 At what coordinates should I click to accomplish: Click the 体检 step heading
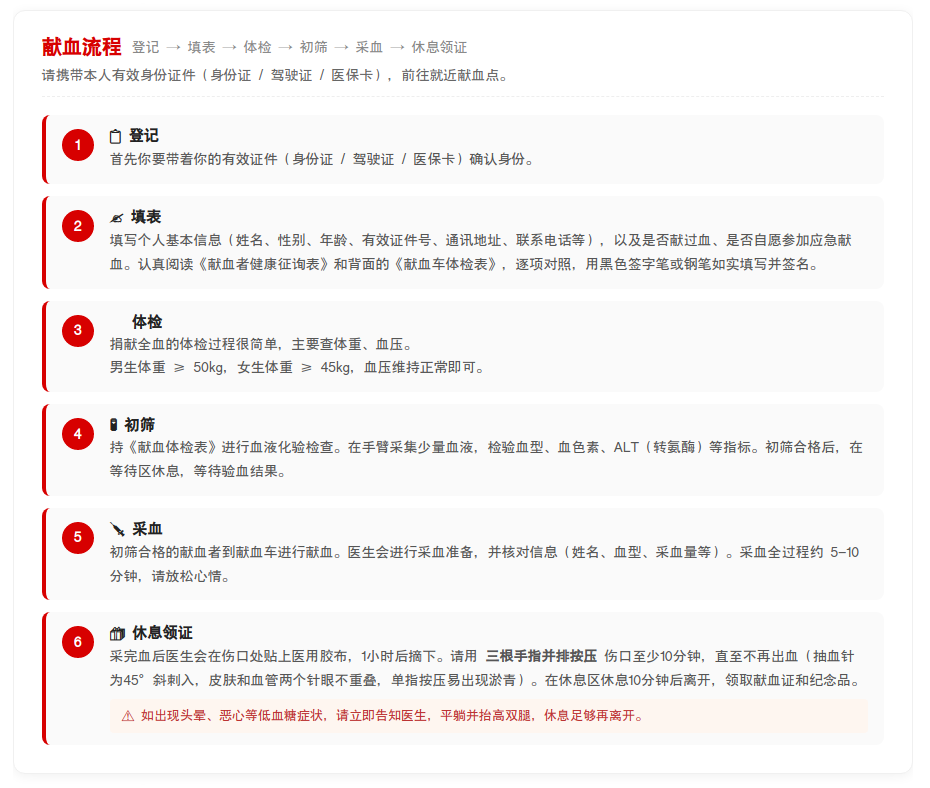pyautogui.click(x=147, y=322)
